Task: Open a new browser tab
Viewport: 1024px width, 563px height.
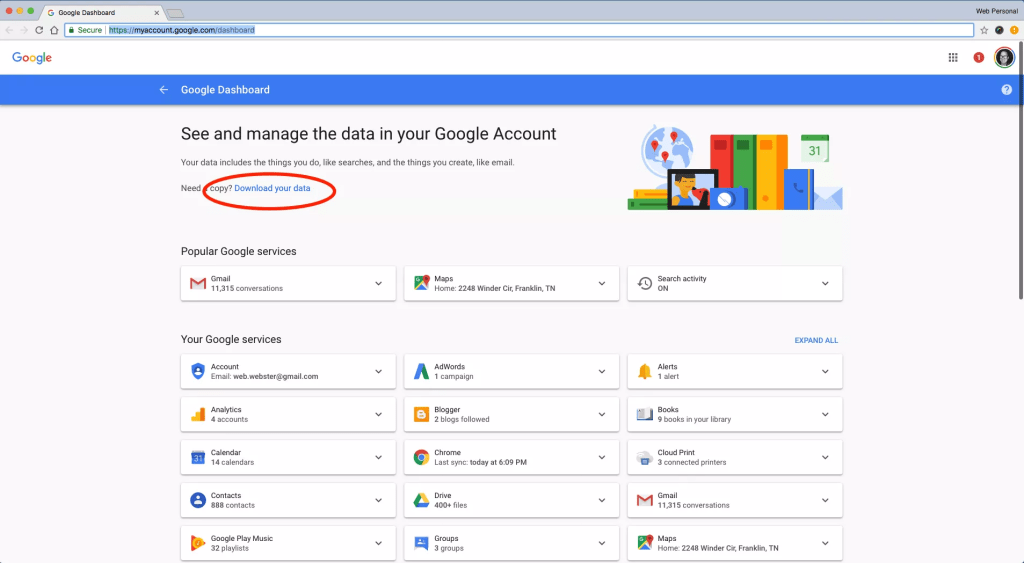Action: click(175, 13)
